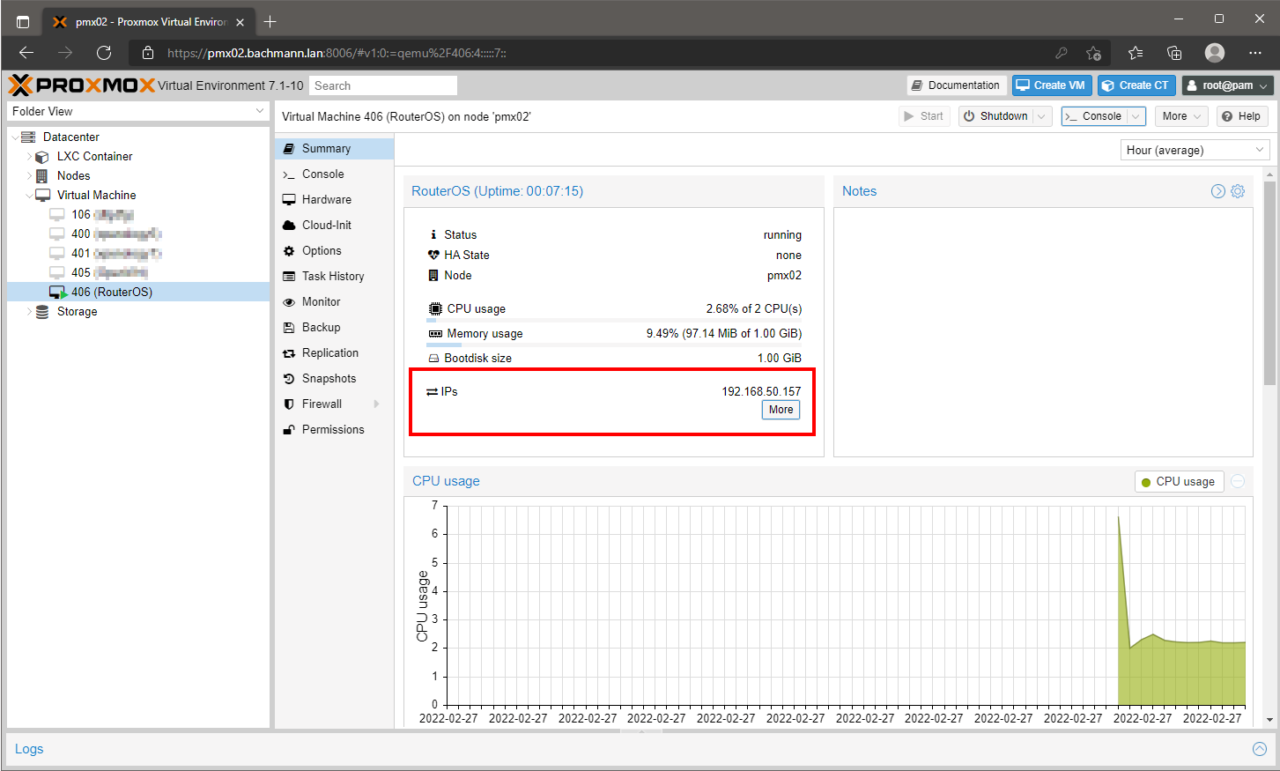Open the Summary tab
The image size is (1280, 771).
point(334,148)
